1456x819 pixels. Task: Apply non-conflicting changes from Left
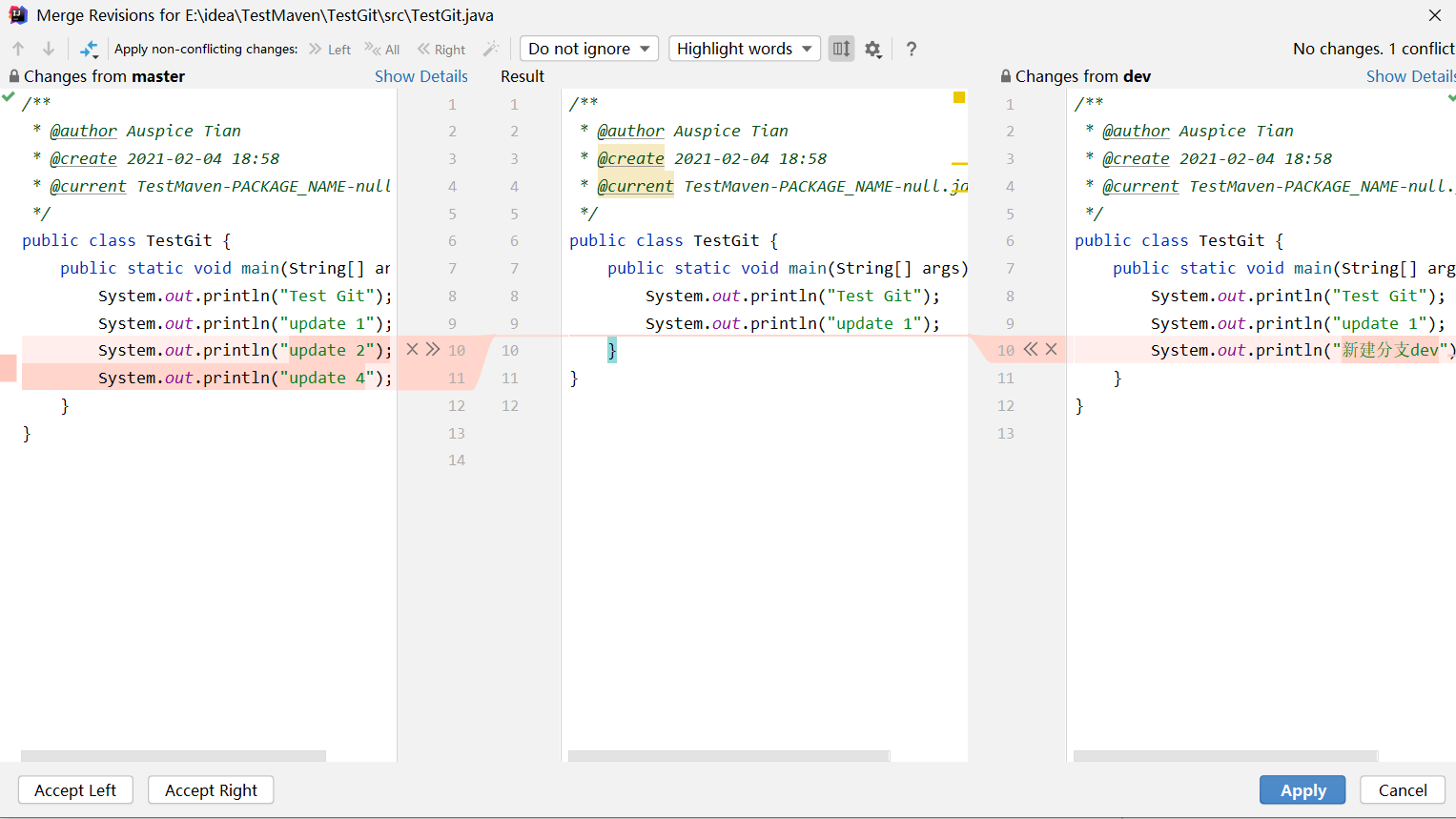coord(330,49)
